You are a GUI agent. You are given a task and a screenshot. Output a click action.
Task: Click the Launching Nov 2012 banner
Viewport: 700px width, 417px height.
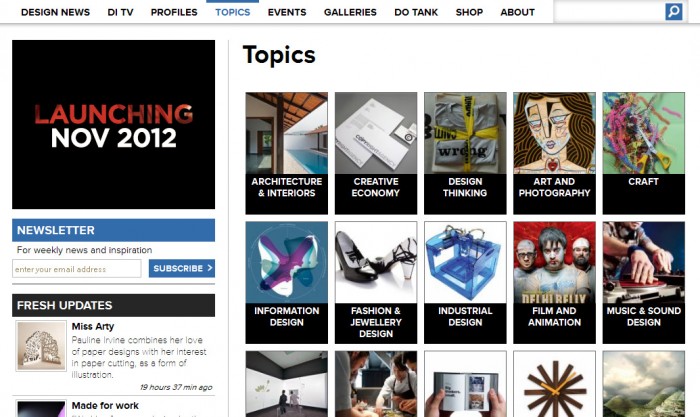pos(113,125)
